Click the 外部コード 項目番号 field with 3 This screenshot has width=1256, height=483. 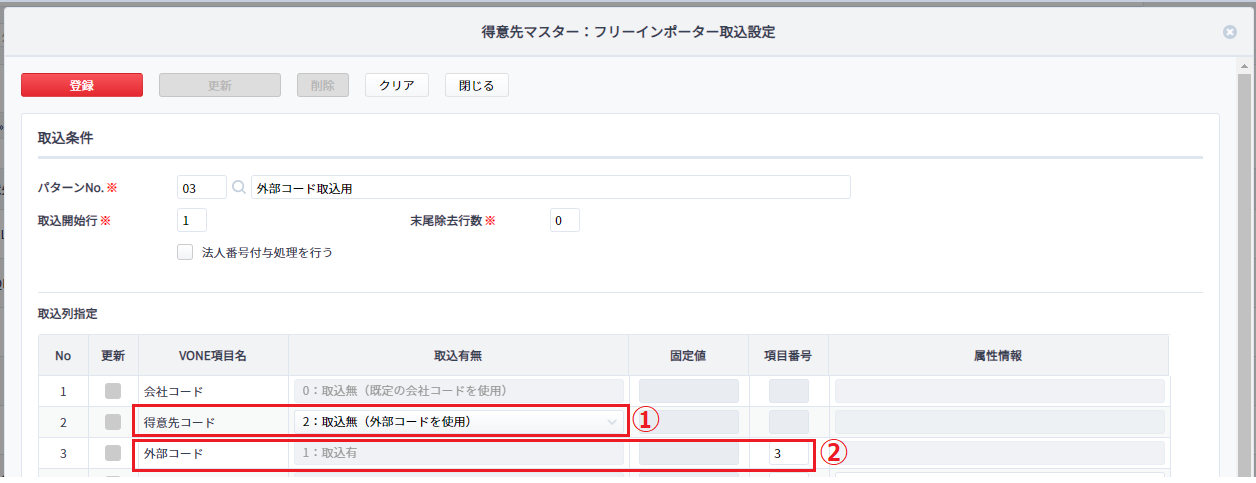[789, 454]
